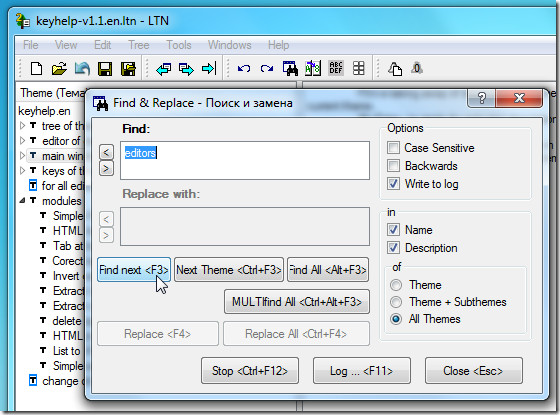Click the forward arrow navigation icon
The image size is (560, 415).
tap(186, 69)
